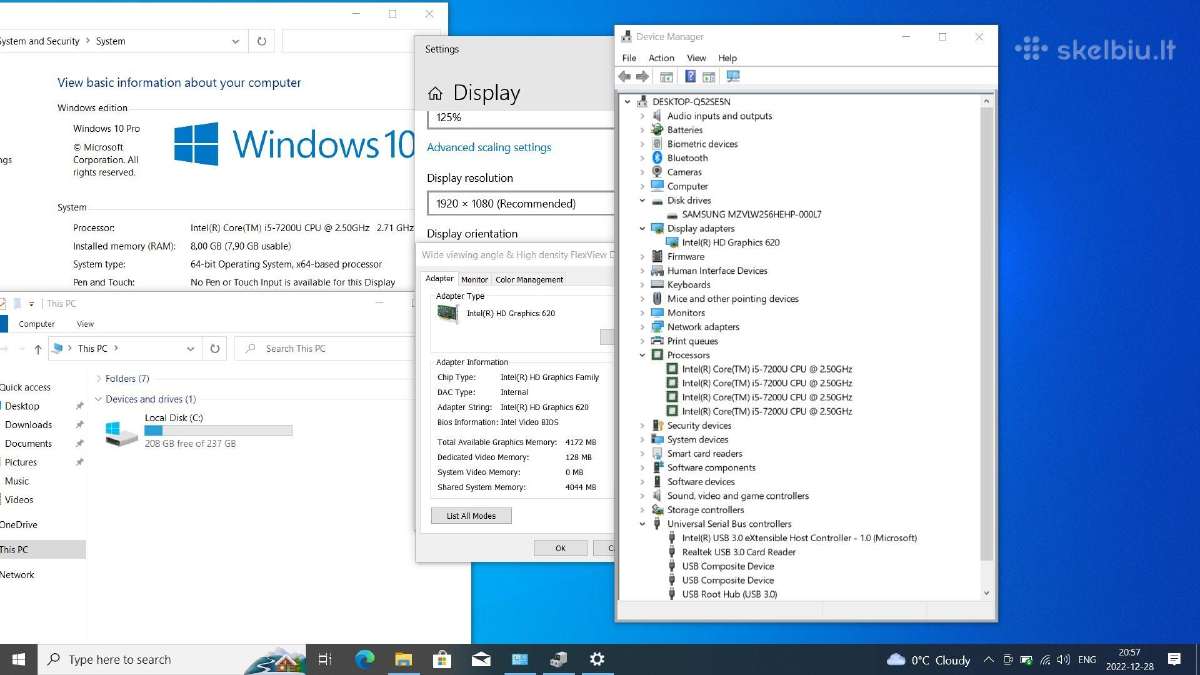
Task: Click Refresh icon in This PC address bar
Action: (x=215, y=349)
